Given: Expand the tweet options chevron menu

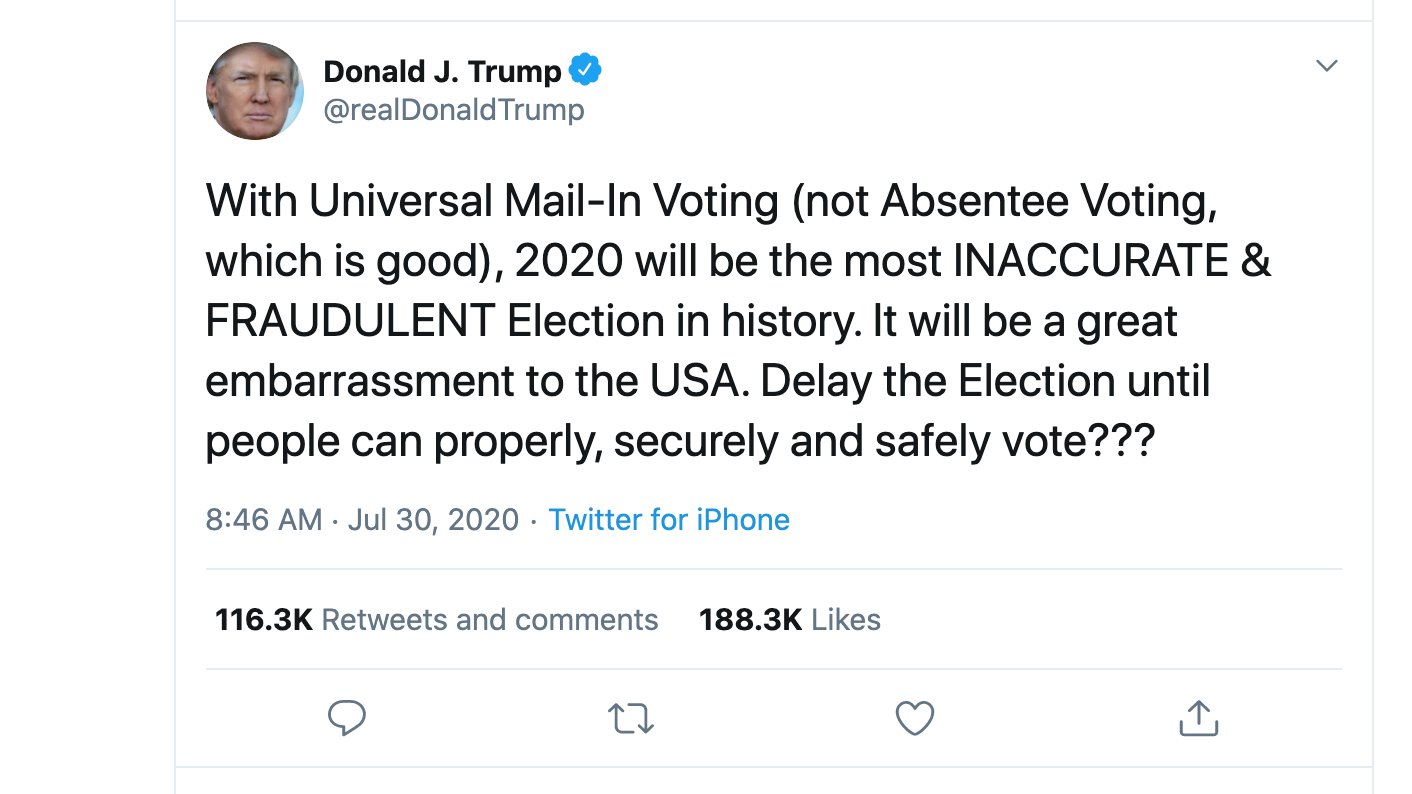Looking at the screenshot, I should point(1326,66).
